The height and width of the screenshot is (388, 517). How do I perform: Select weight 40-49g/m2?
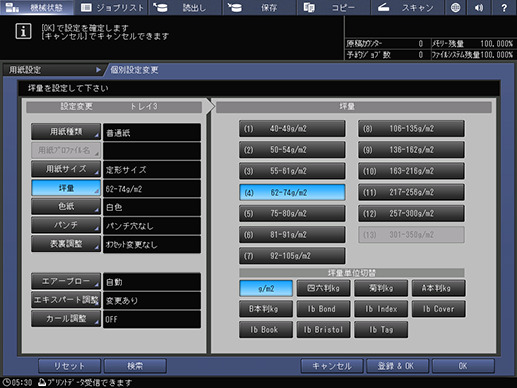tap(292, 129)
